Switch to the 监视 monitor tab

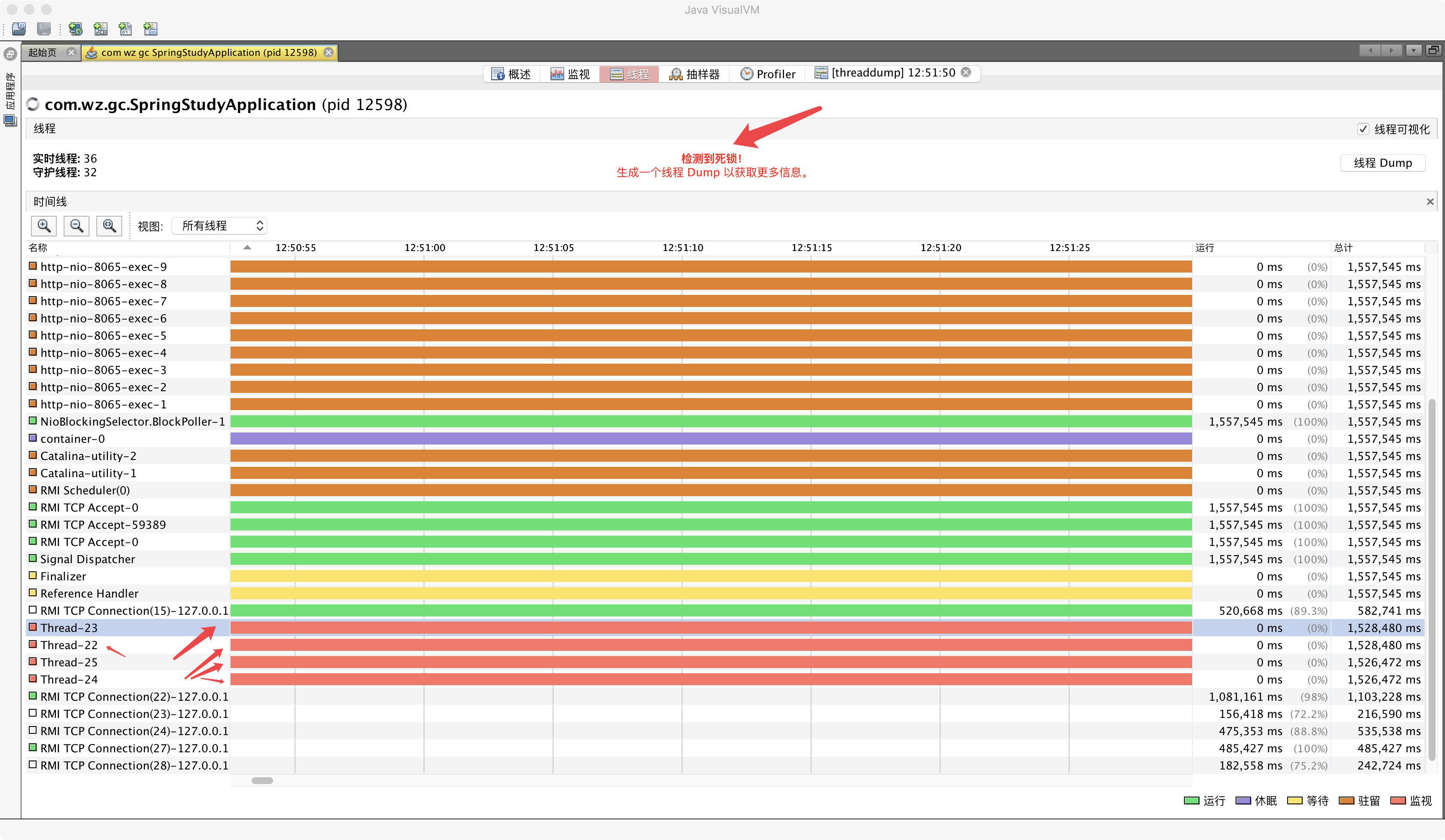coord(570,74)
